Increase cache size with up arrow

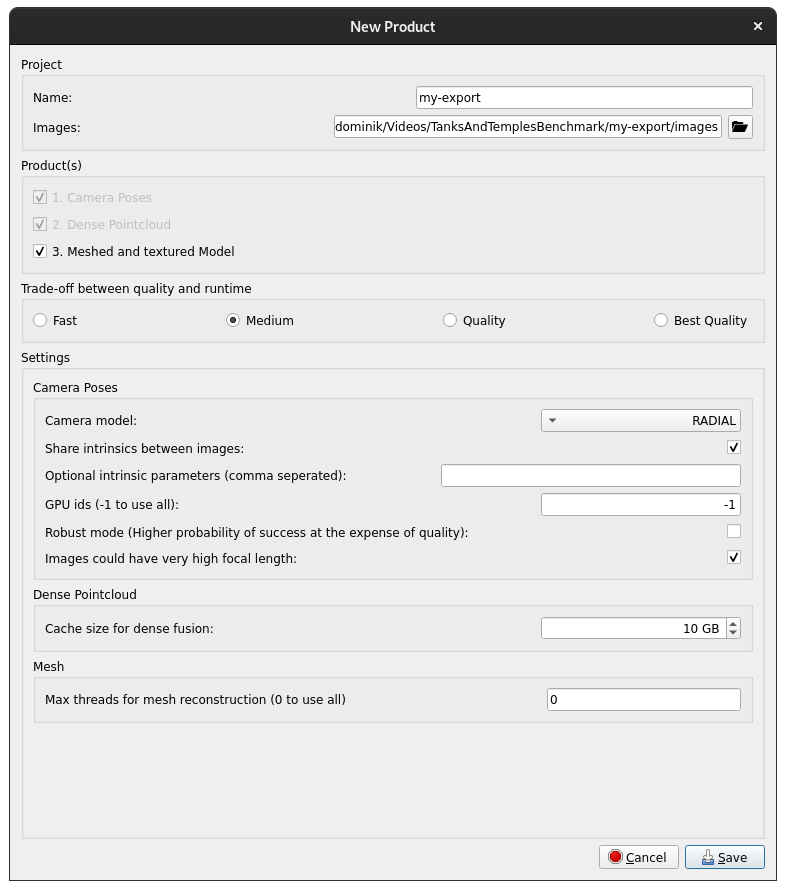tap(733, 623)
